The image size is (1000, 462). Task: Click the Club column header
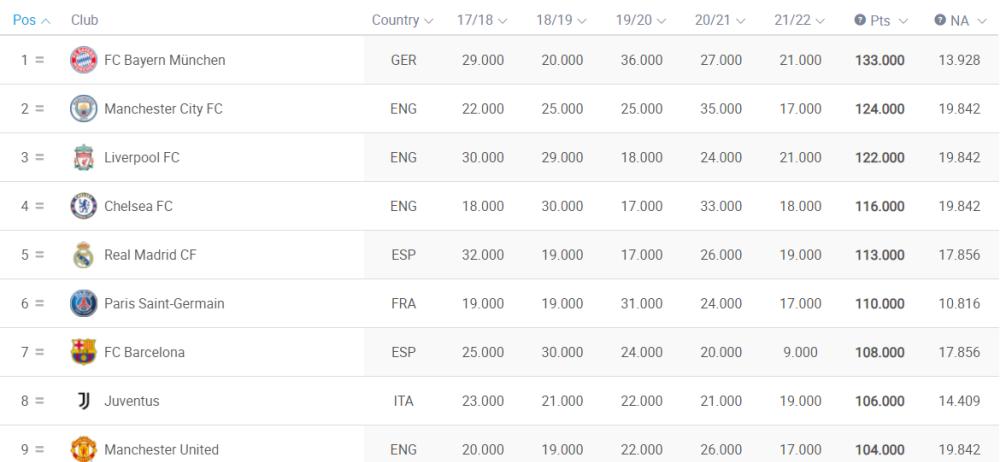(x=84, y=20)
